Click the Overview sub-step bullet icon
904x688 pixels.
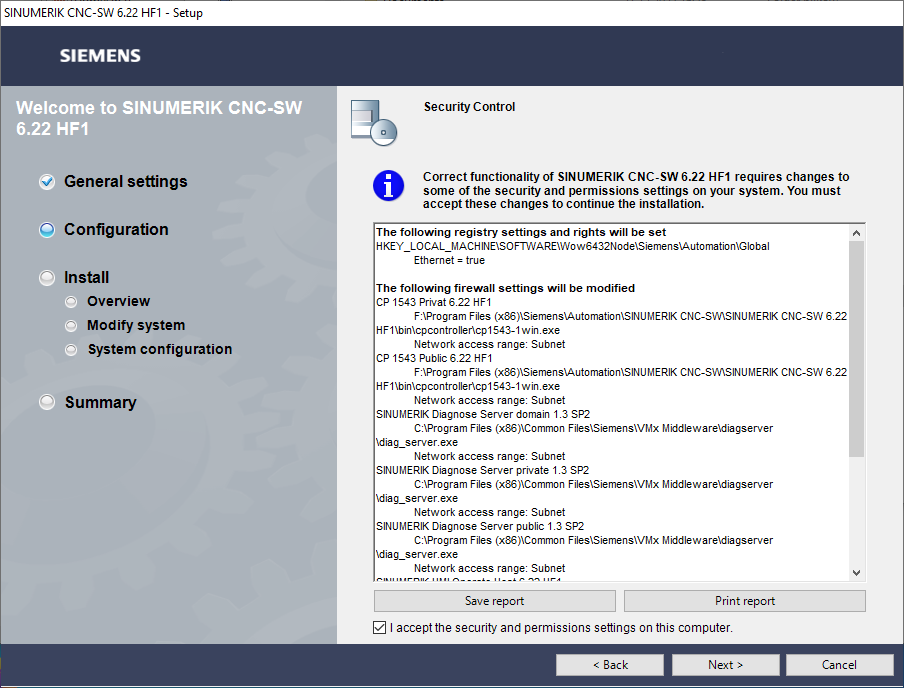coord(70,302)
